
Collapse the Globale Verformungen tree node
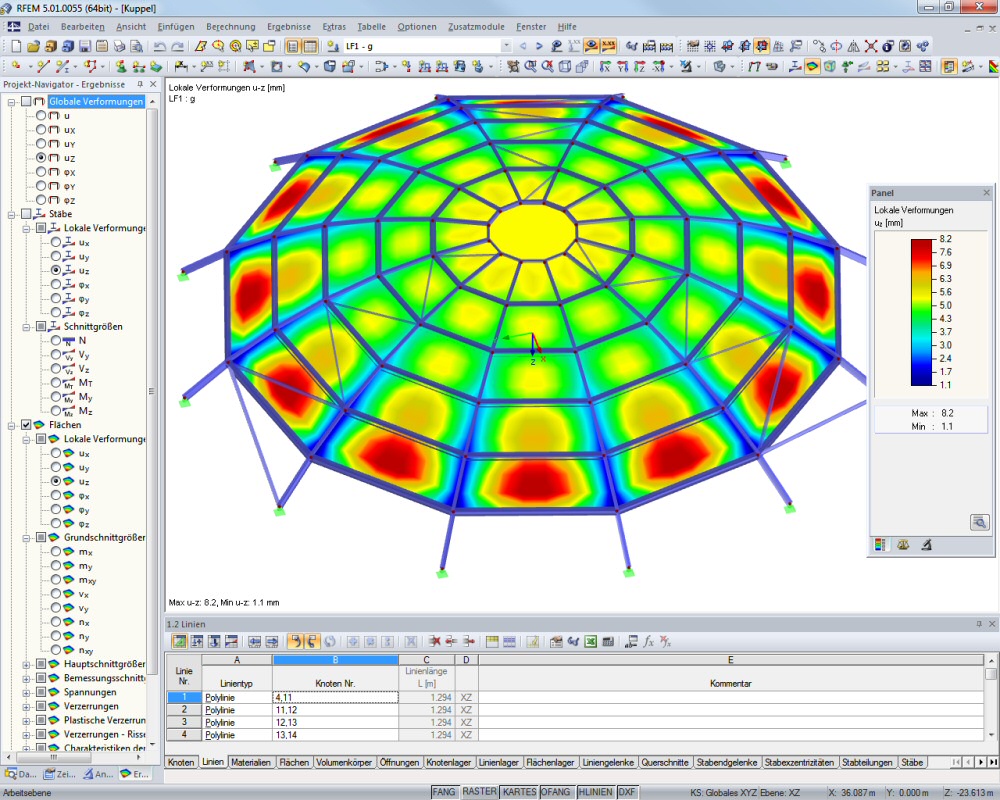(11, 102)
